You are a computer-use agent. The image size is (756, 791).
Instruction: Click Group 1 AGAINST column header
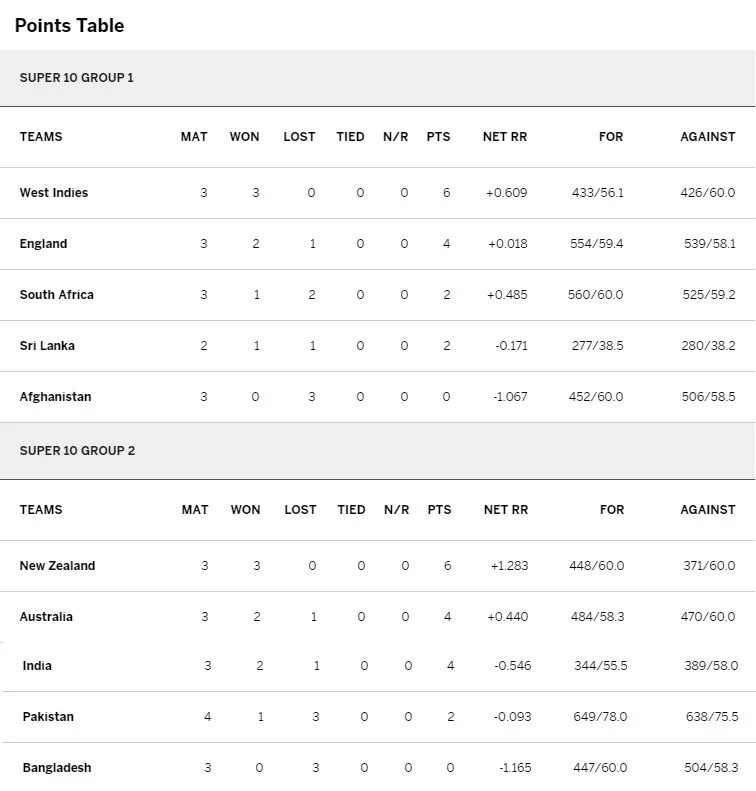tap(708, 137)
